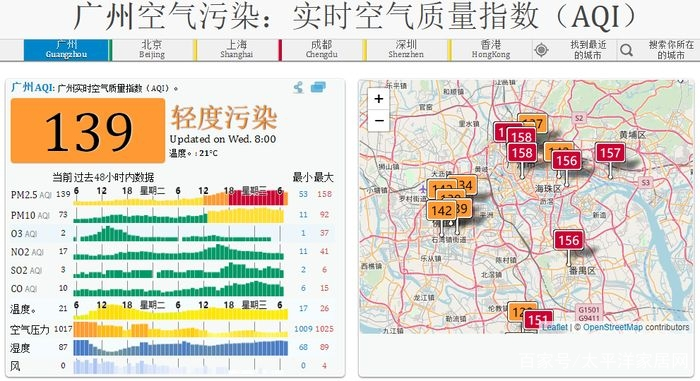The width and height of the screenshot is (700, 381).
Task: Click the map zoom in plus button
Action: pyautogui.click(x=379, y=99)
